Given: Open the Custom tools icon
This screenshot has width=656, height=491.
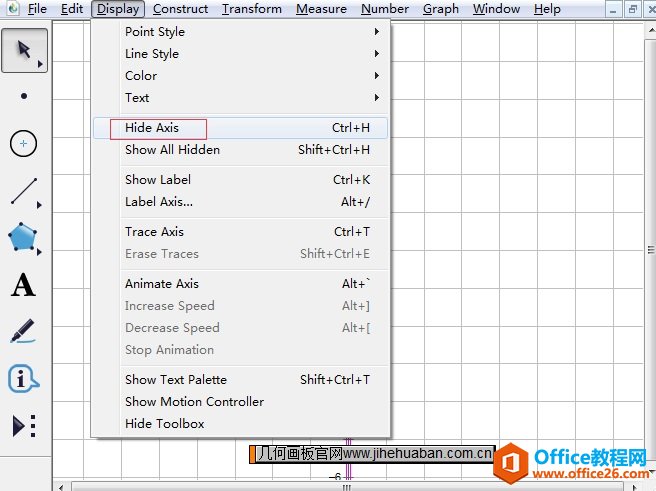Looking at the screenshot, I should (x=24, y=426).
